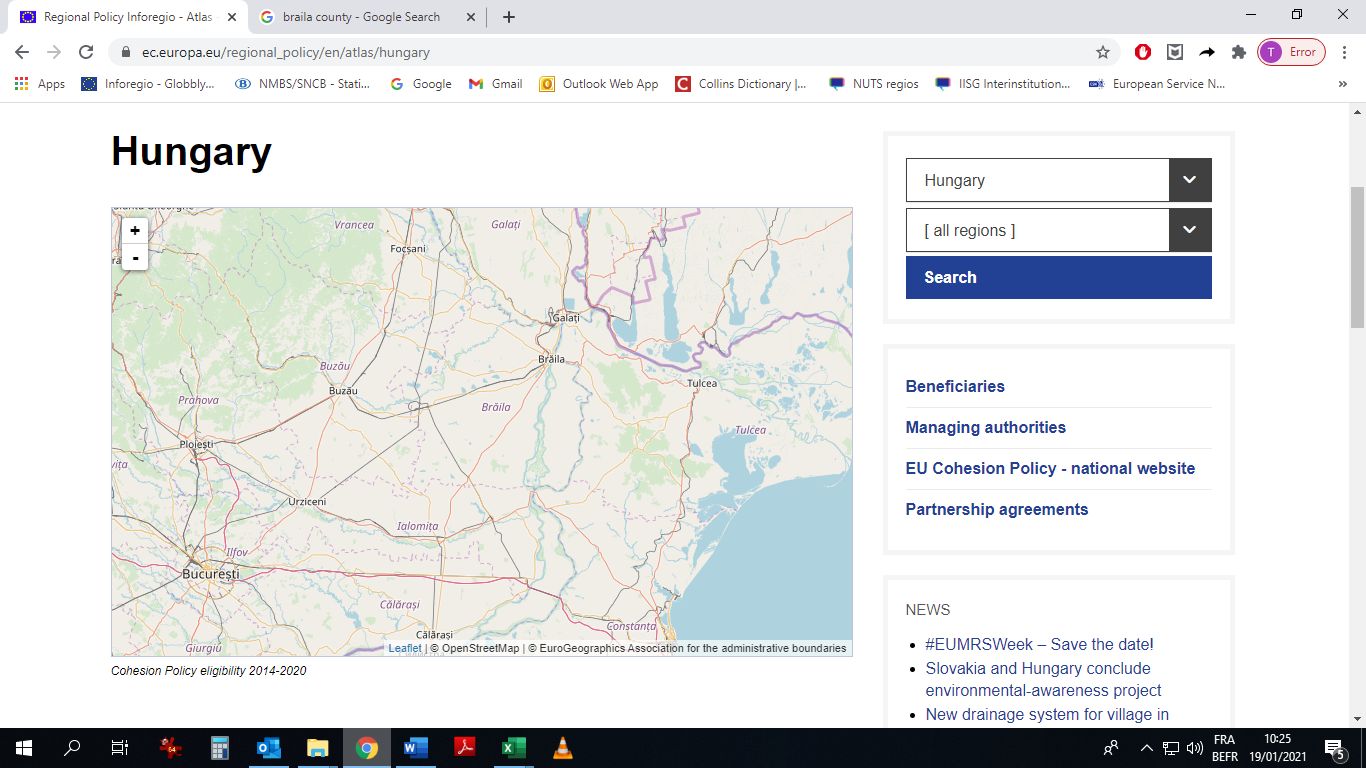Open the Opera red extension icon
1366x768 pixels.
(1143, 52)
